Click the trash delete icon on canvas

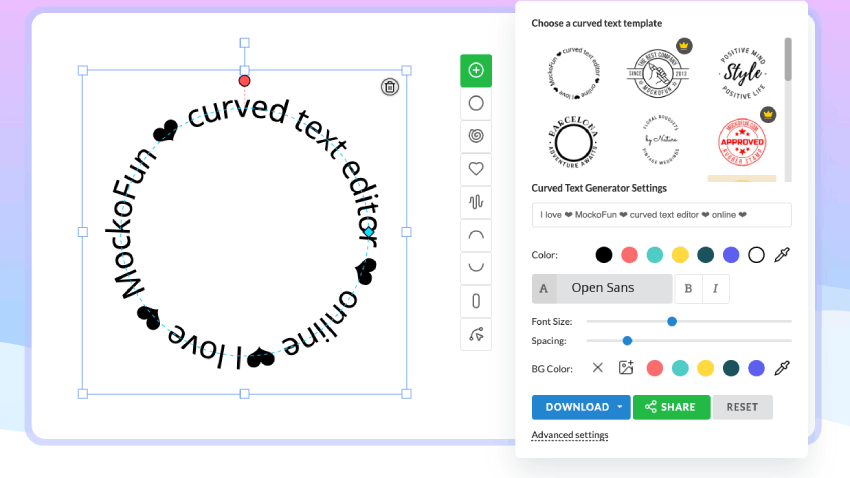[x=390, y=87]
